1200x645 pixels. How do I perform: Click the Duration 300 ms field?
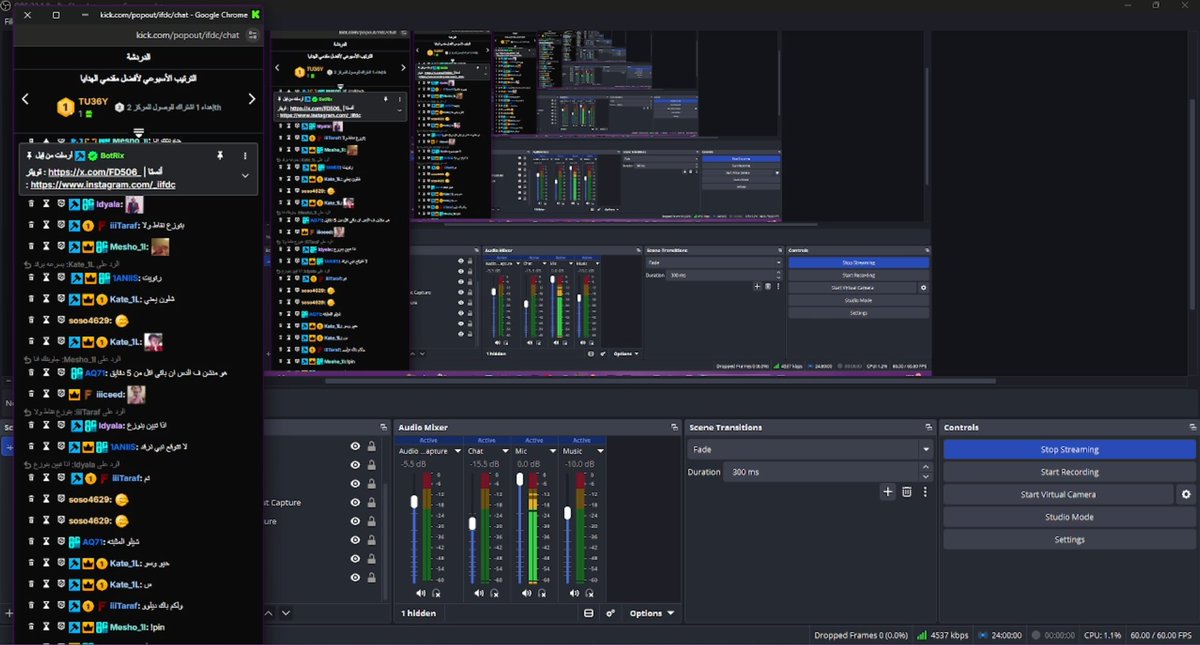[x=820, y=472]
